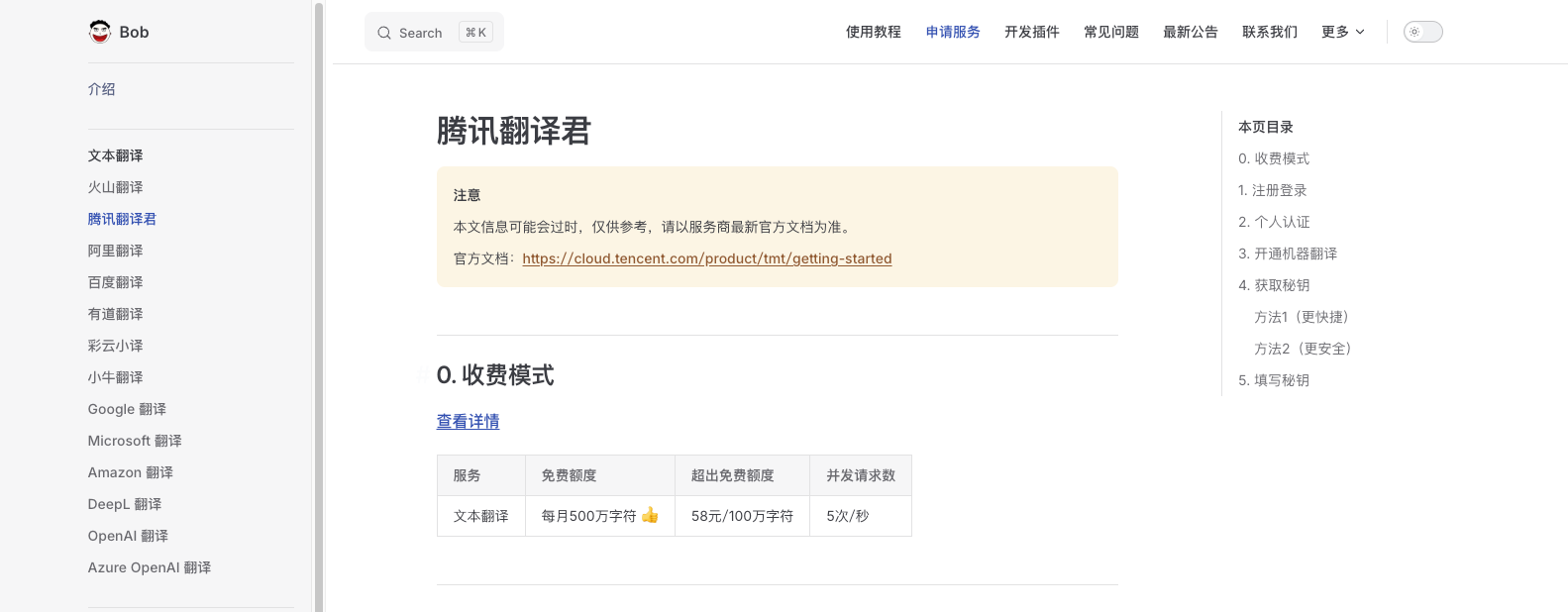Select 腾讯翻译君 in the sidebar
The height and width of the screenshot is (612, 1568).
tap(122, 219)
